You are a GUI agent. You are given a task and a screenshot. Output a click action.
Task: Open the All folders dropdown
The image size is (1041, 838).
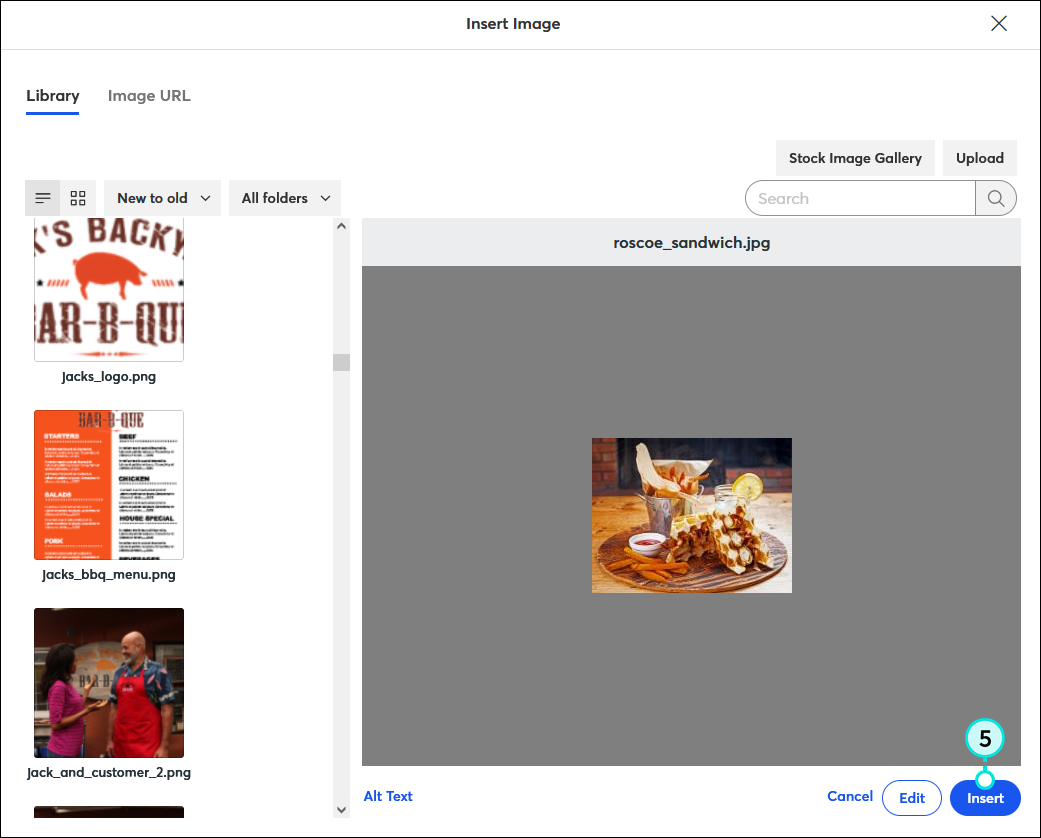(284, 197)
